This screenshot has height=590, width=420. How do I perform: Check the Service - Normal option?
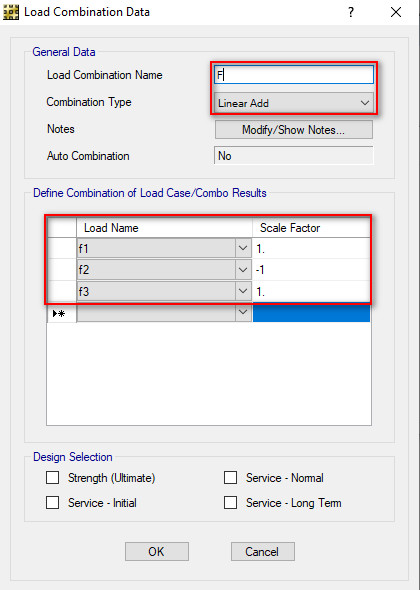pos(230,478)
